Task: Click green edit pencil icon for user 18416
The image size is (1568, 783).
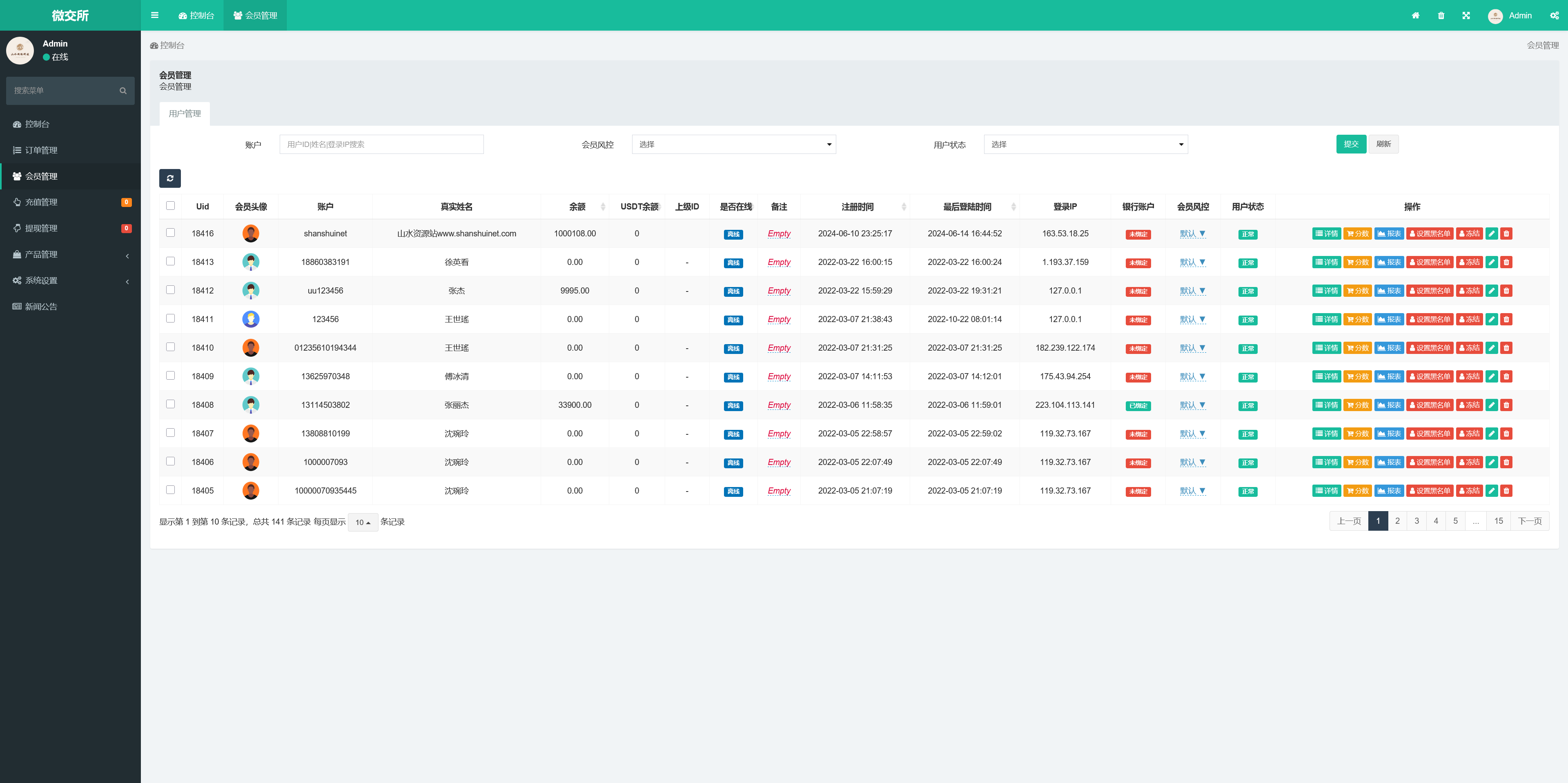Action: (1491, 234)
